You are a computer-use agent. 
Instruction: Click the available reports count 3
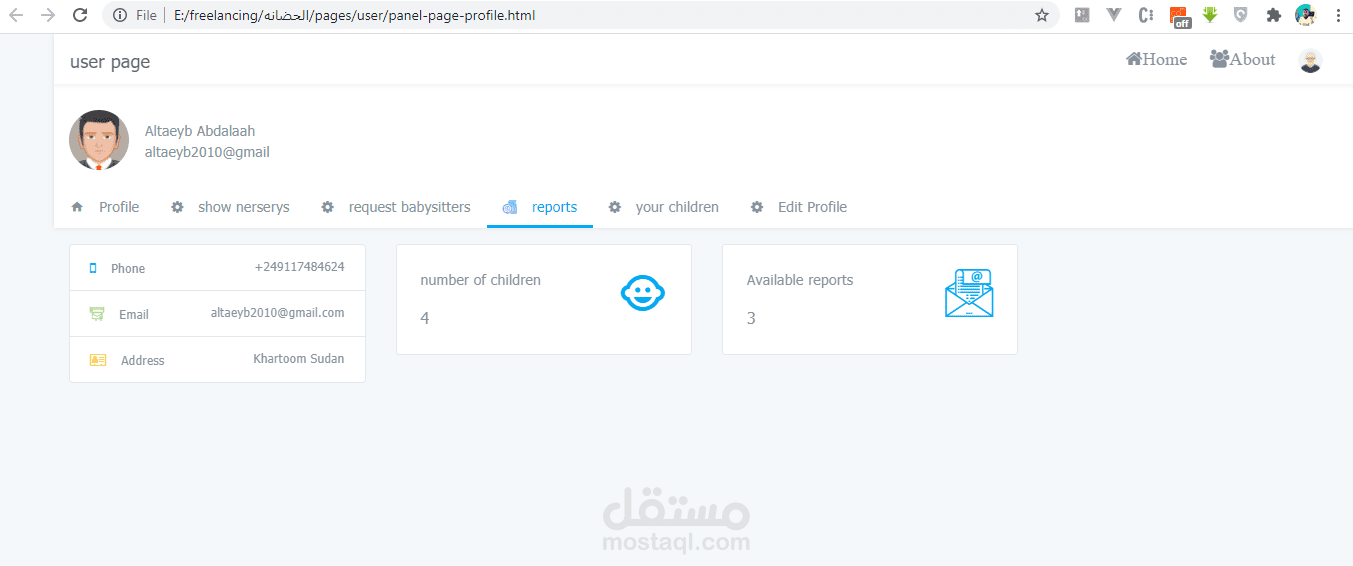(751, 318)
